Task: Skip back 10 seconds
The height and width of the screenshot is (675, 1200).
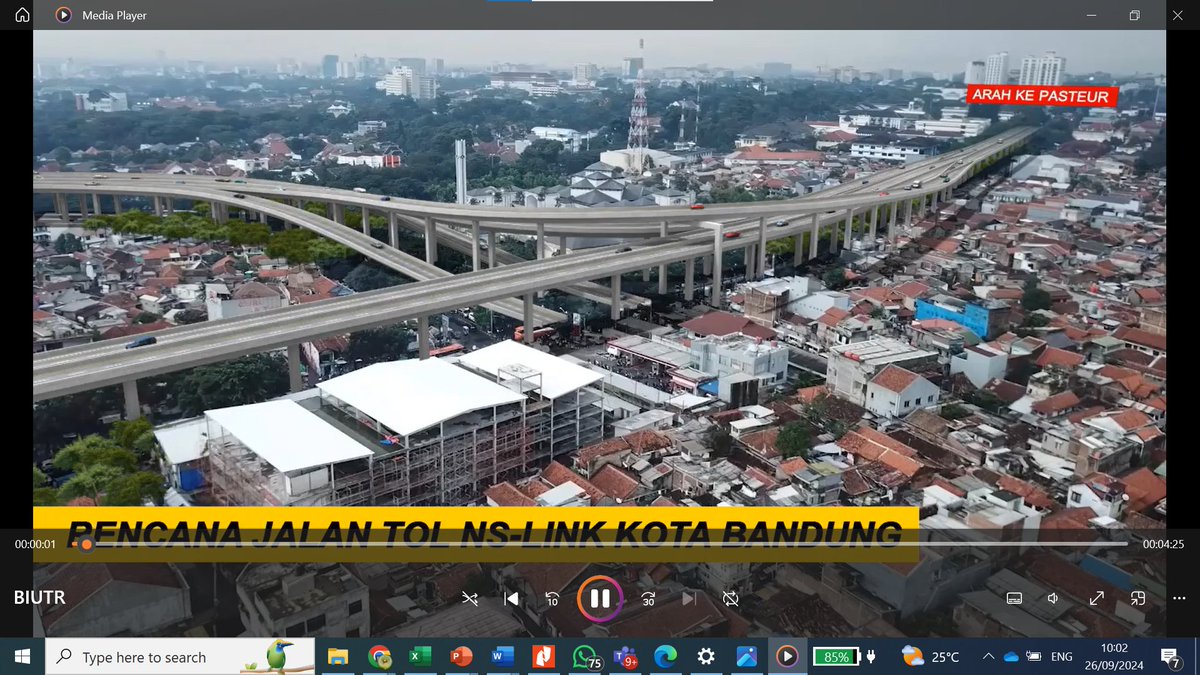Action: tap(552, 598)
